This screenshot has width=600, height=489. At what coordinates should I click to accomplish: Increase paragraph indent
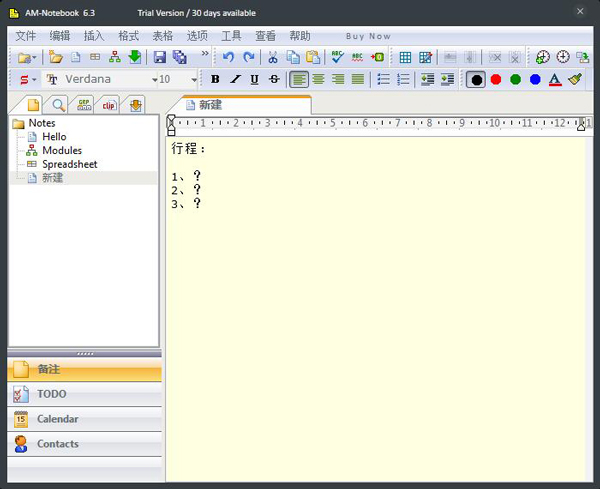pos(447,79)
